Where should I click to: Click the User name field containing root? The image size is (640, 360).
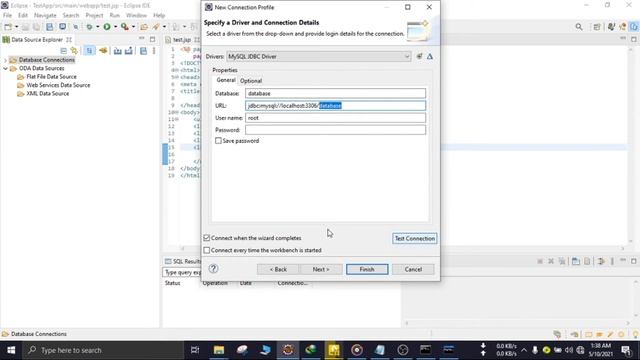coord(335,118)
